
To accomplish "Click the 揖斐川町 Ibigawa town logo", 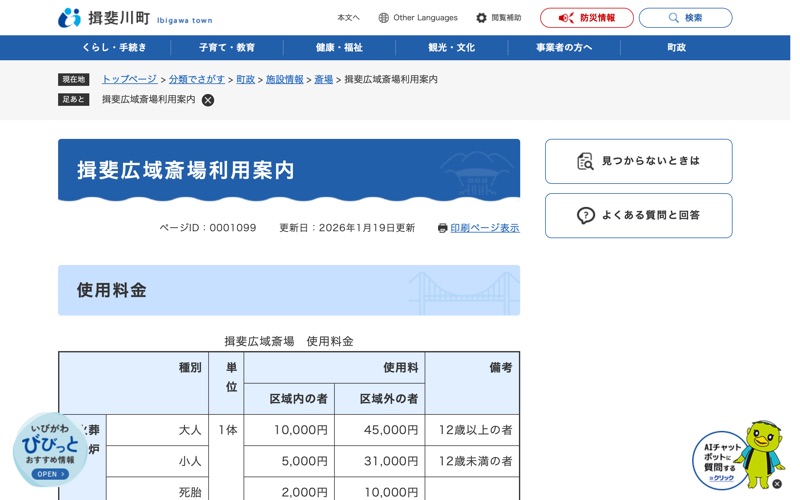I will [135, 18].
